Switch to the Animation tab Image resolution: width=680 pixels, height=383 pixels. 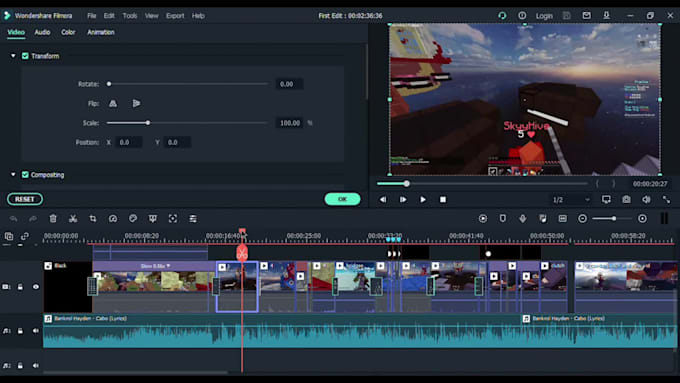[101, 32]
